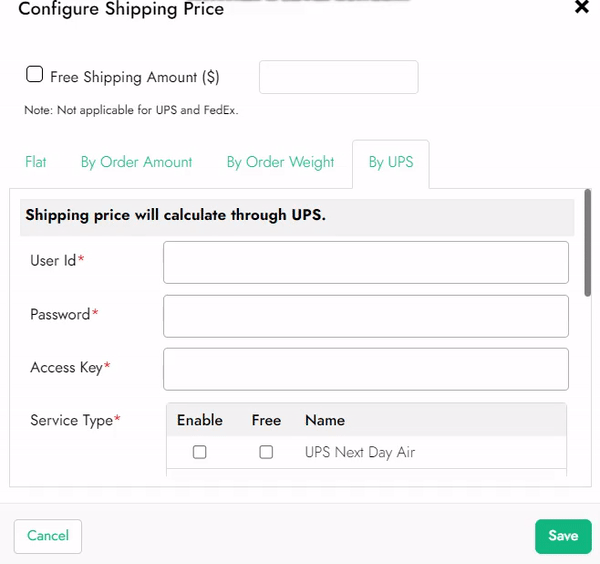Click the vertical scrollbar in UPS panel
Viewport: 600px width, 564px height.
coord(588,245)
